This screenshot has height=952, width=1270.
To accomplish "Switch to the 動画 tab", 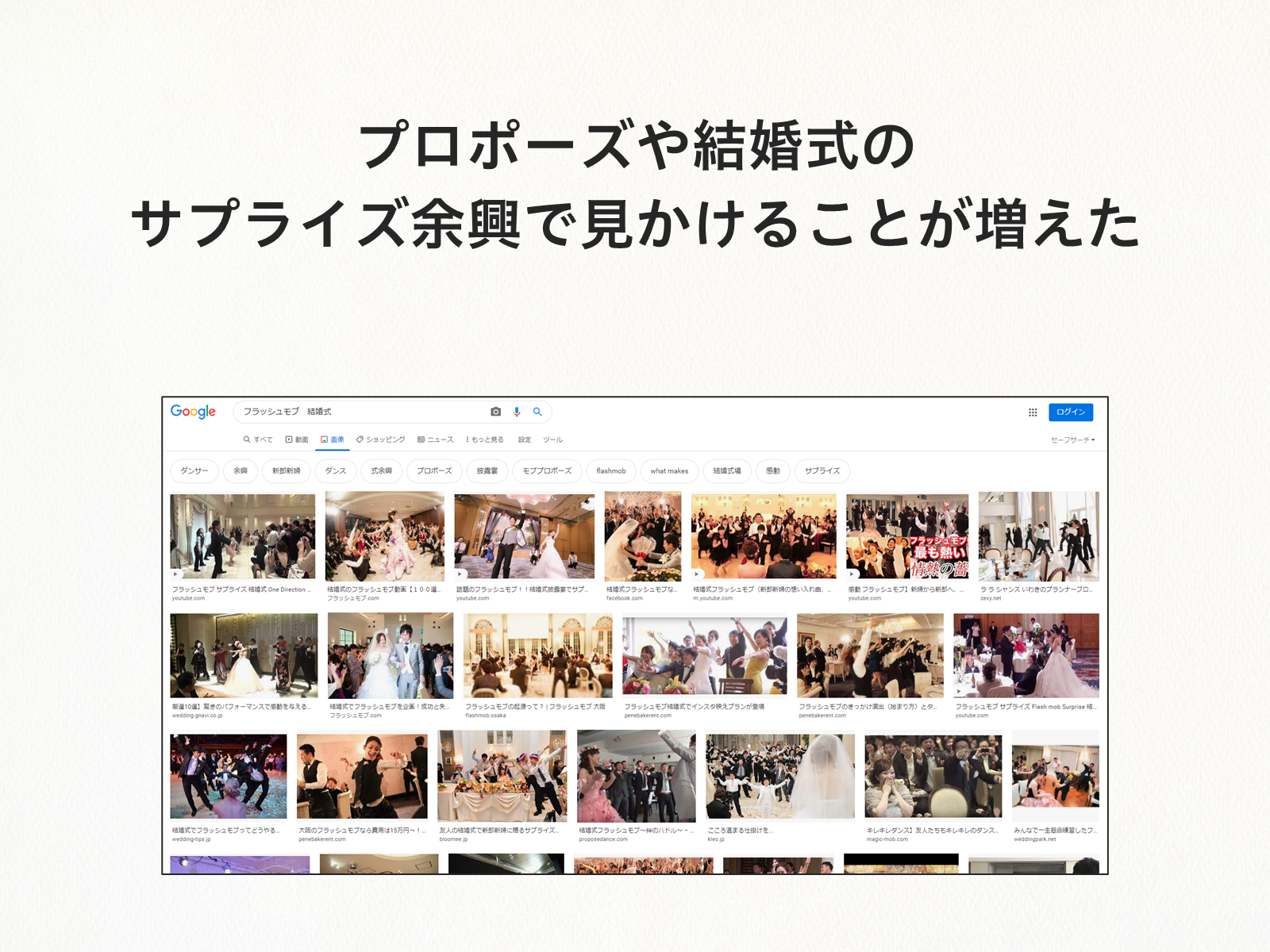I will [297, 440].
